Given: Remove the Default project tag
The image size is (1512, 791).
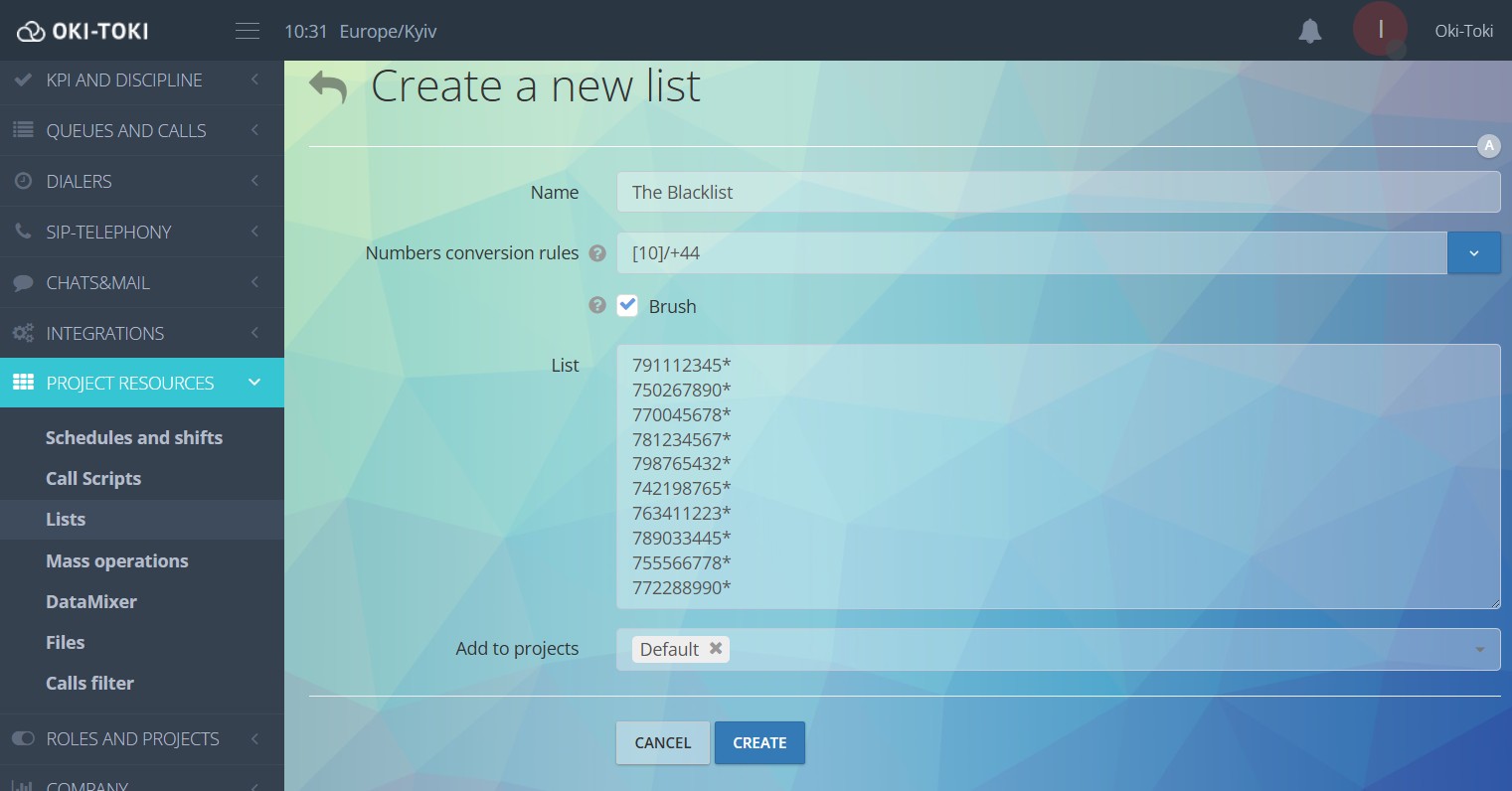Looking at the screenshot, I should 716,648.
